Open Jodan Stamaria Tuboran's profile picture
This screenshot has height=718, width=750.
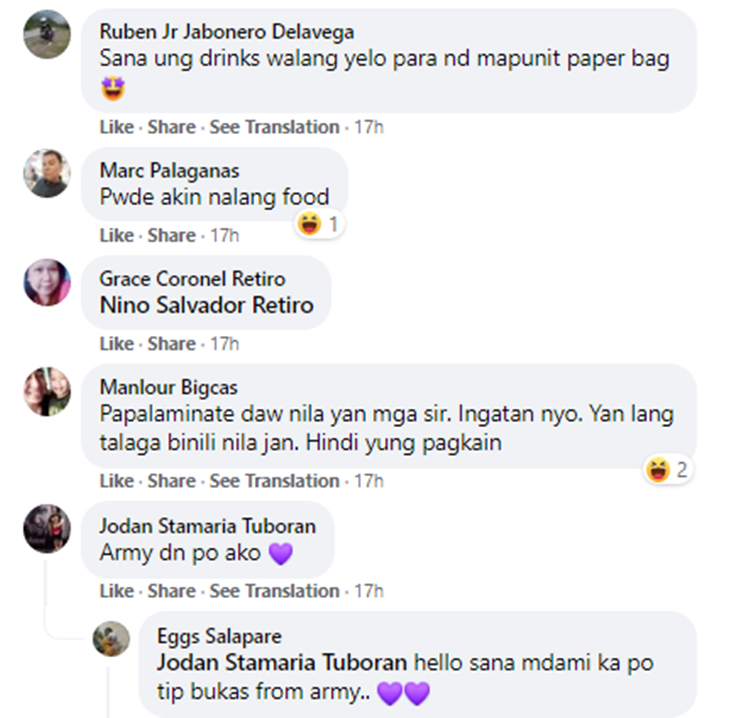[47, 529]
